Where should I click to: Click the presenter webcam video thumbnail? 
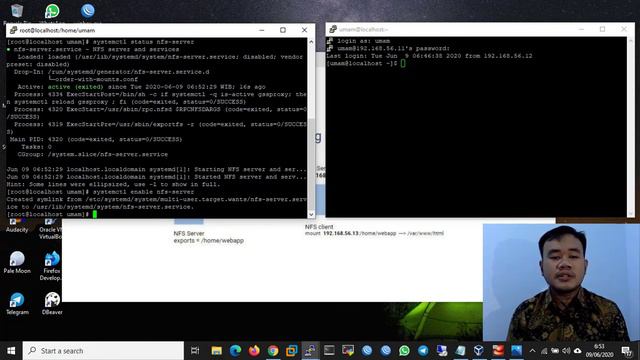pos(561,282)
